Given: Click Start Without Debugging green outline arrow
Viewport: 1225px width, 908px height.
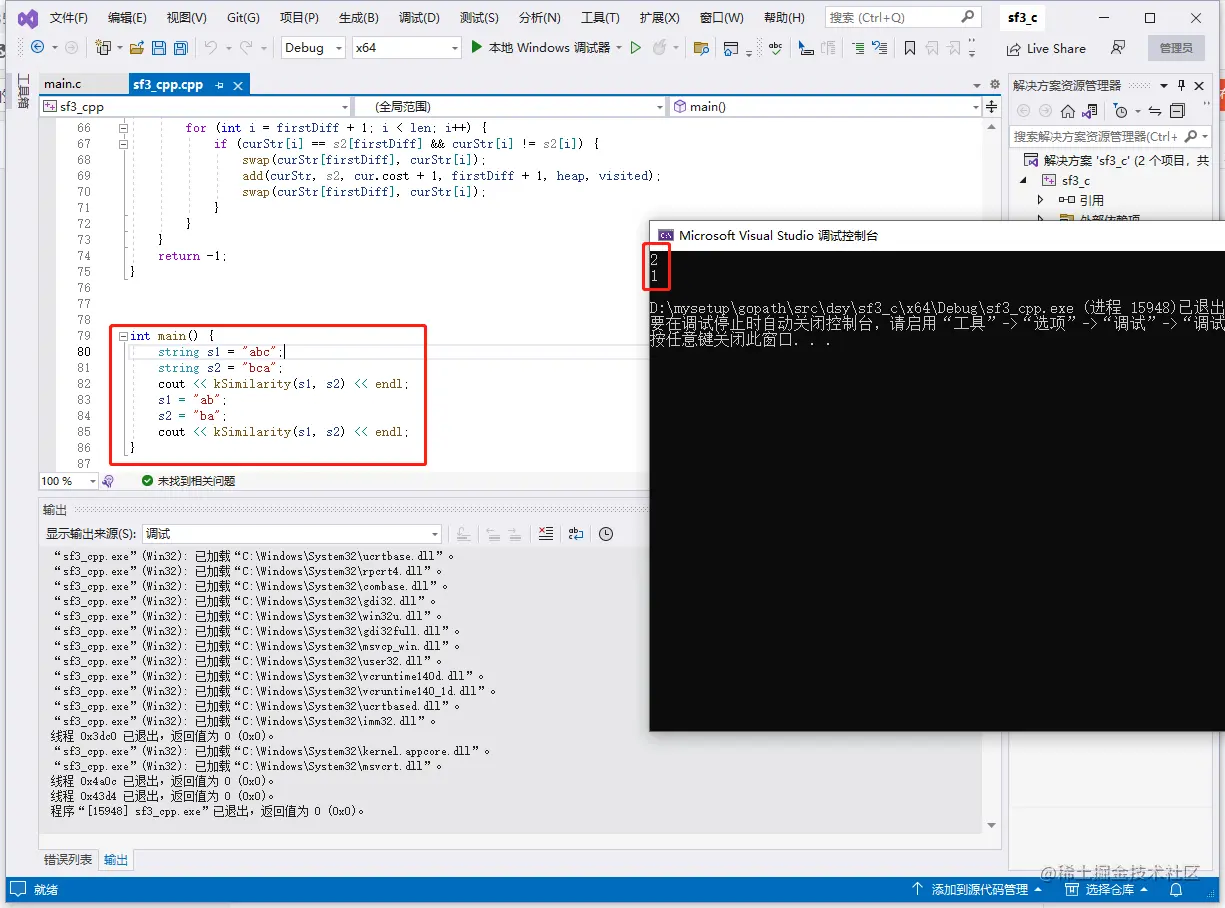Looking at the screenshot, I should 635,48.
